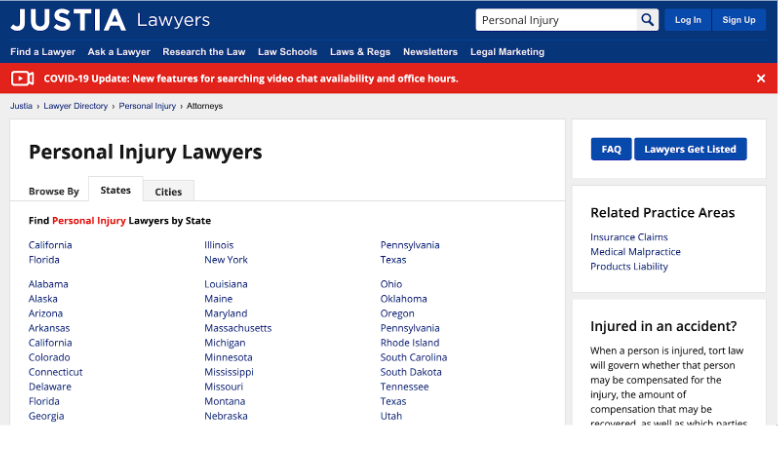Open the Massachusetts link
Viewport: 780px width, 450px height.
(x=238, y=328)
